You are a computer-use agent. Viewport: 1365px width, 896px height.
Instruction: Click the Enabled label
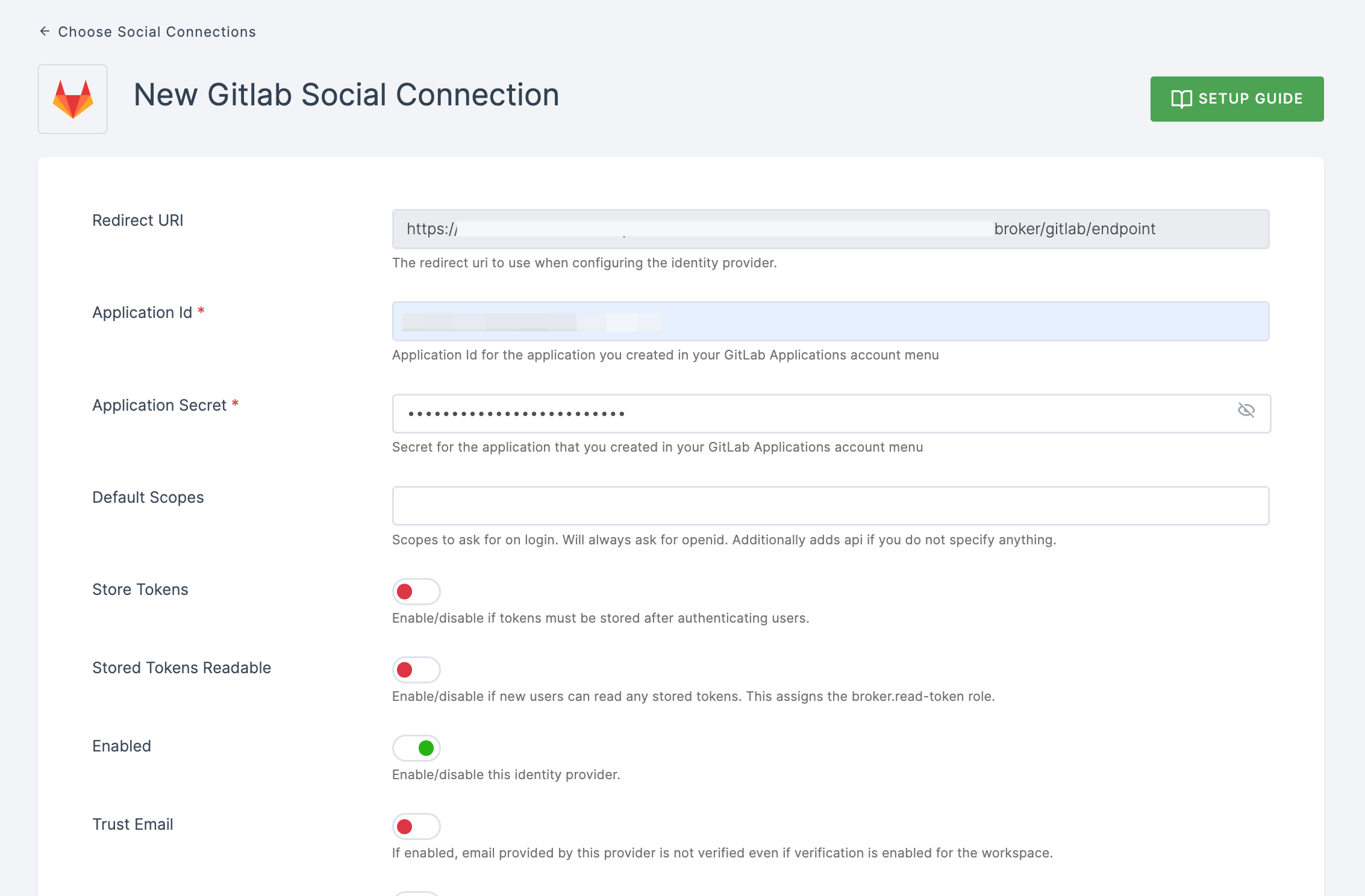(122, 746)
